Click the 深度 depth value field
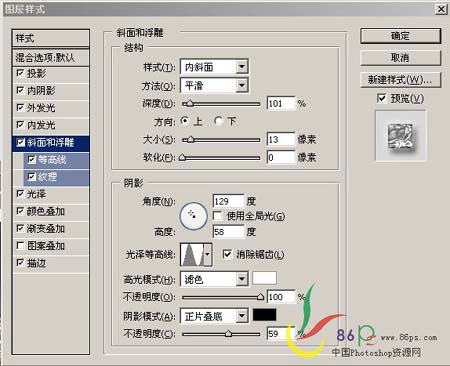 [x=281, y=103]
